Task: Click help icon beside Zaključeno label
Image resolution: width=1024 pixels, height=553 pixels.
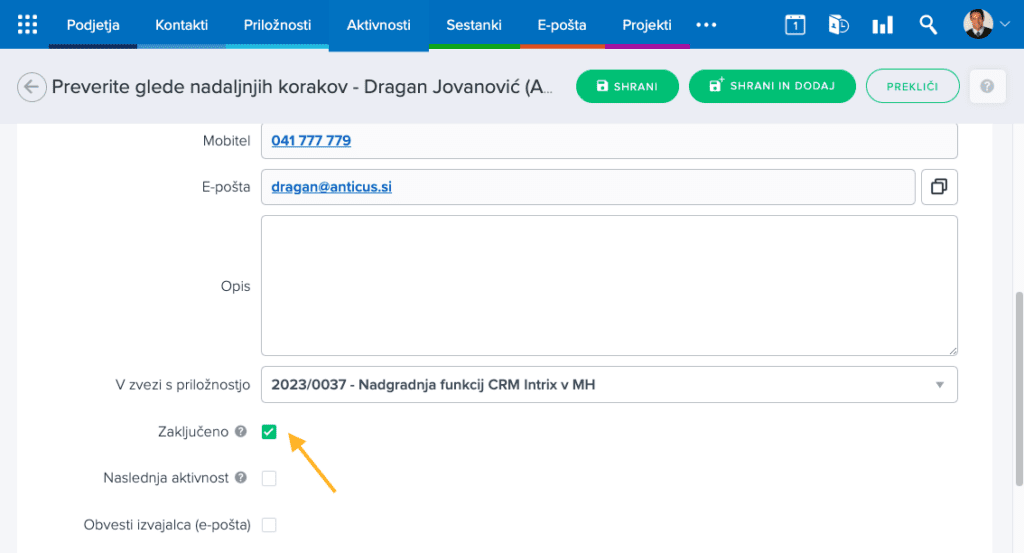Action: click(x=240, y=432)
